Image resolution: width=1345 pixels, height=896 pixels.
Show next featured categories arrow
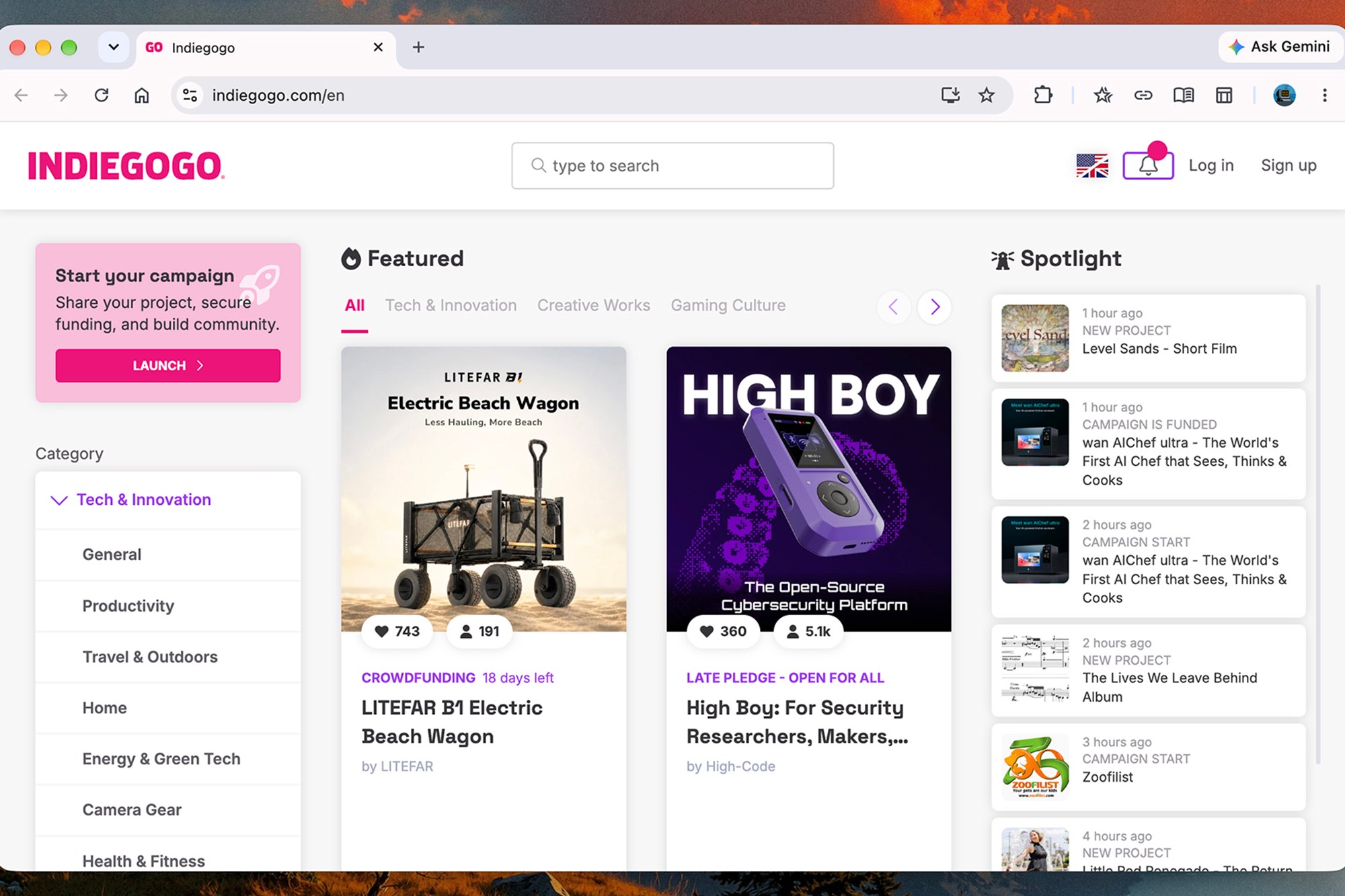point(935,307)
